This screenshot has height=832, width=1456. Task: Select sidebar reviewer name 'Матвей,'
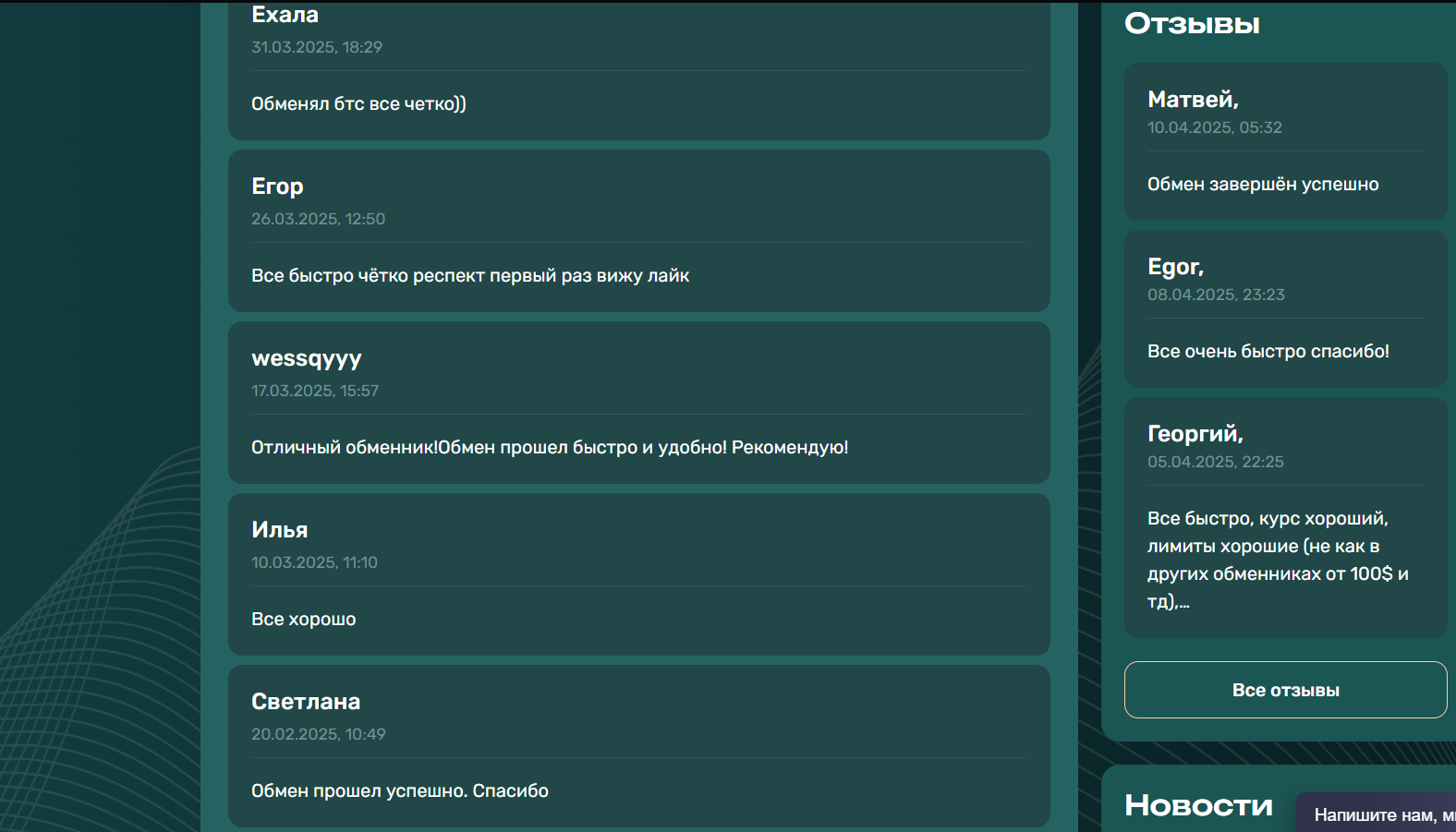pyautogui.click(x=1193, y=100)
